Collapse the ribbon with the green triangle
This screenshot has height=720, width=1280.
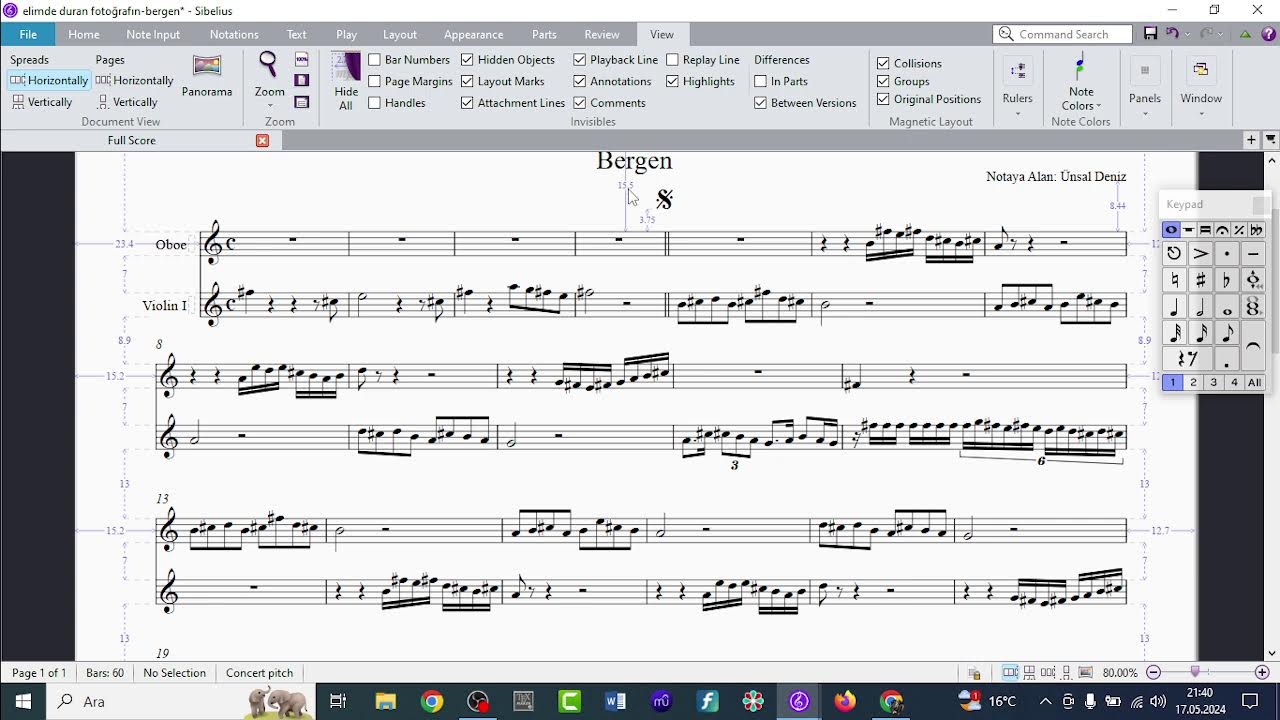(x=1245, y=34)
